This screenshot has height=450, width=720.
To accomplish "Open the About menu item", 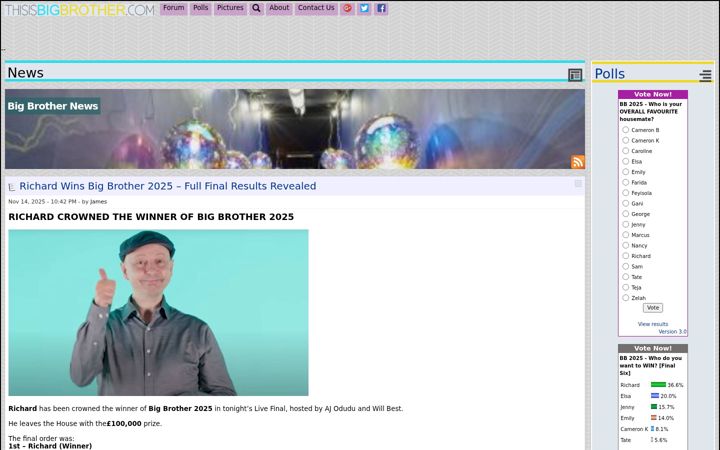I will [279, 8].
